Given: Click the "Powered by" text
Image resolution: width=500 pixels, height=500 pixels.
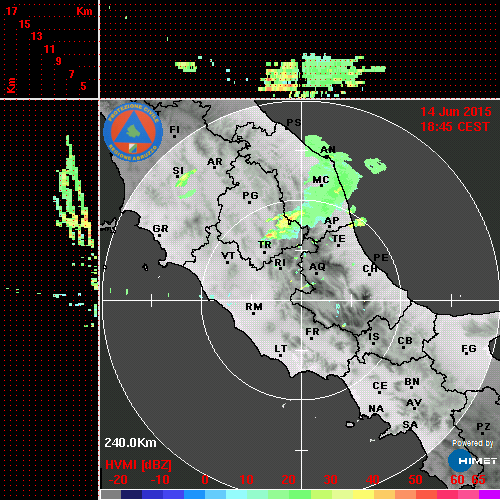Looking at the screenshot, I should (x=473, y=443).
